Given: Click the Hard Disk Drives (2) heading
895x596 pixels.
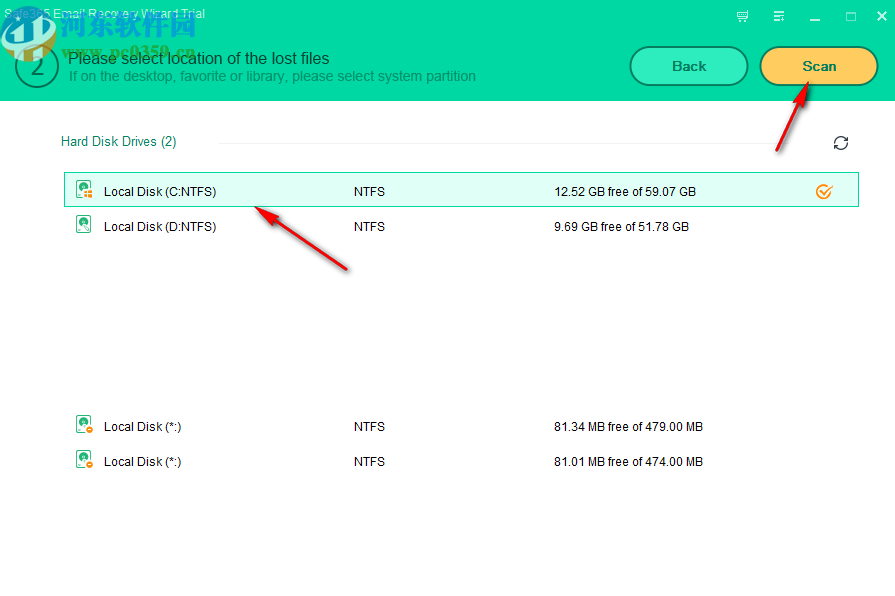Looking at the screenshot, I should coord(119,141).
